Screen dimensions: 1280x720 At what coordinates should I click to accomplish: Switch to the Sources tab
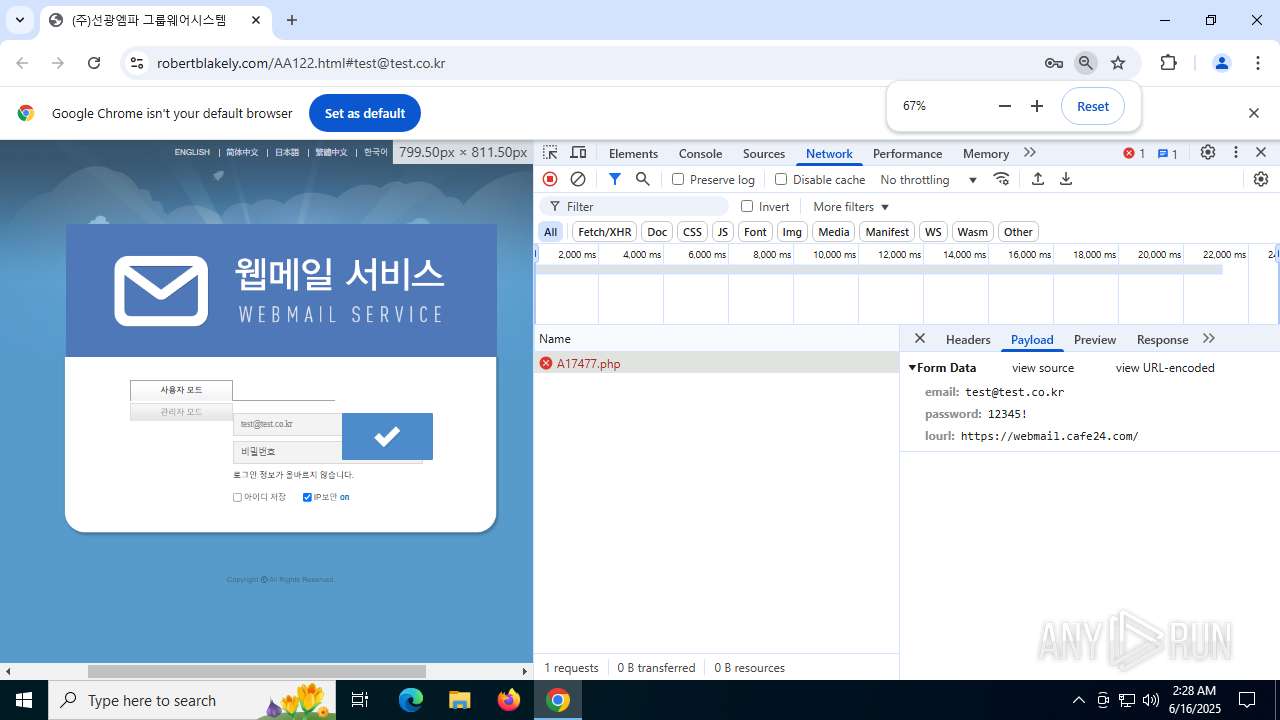[x=764, y=153]
